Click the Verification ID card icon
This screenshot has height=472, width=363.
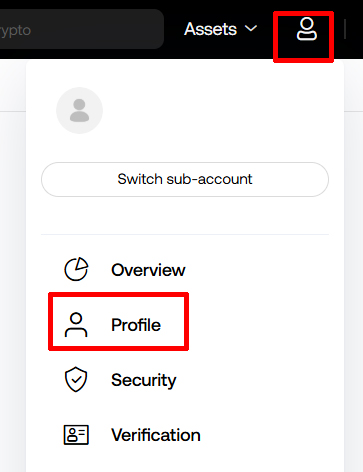tap(76, 435)
